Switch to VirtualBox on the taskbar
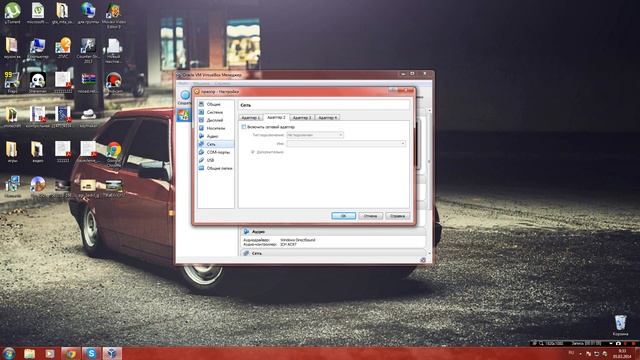The image size is (640, 360). pyautogui.click(x=111, y=353)
